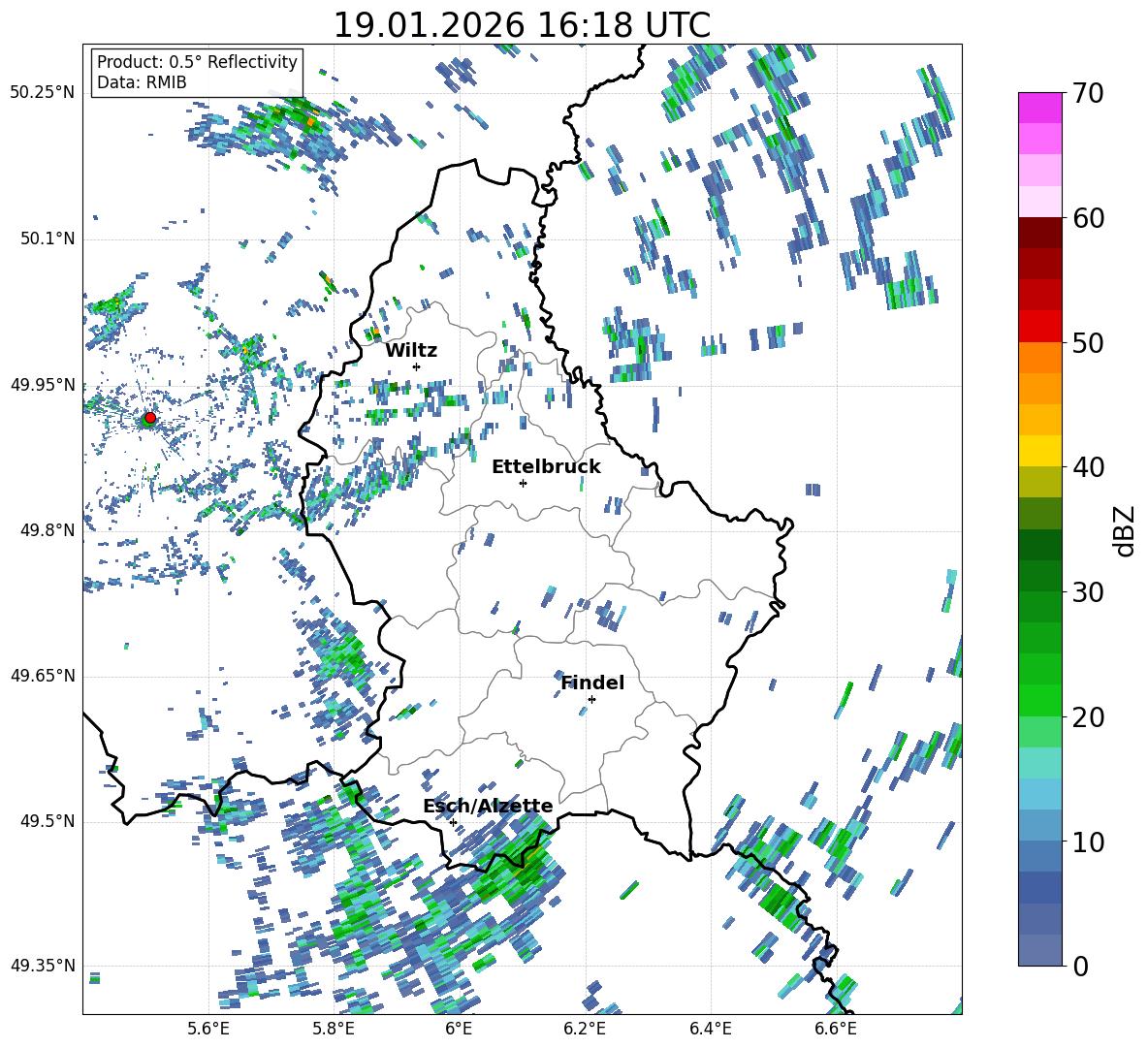1148x1048 pixels.
Task: Click the colorbar tick label 60
Action: tap(1088, 219)
